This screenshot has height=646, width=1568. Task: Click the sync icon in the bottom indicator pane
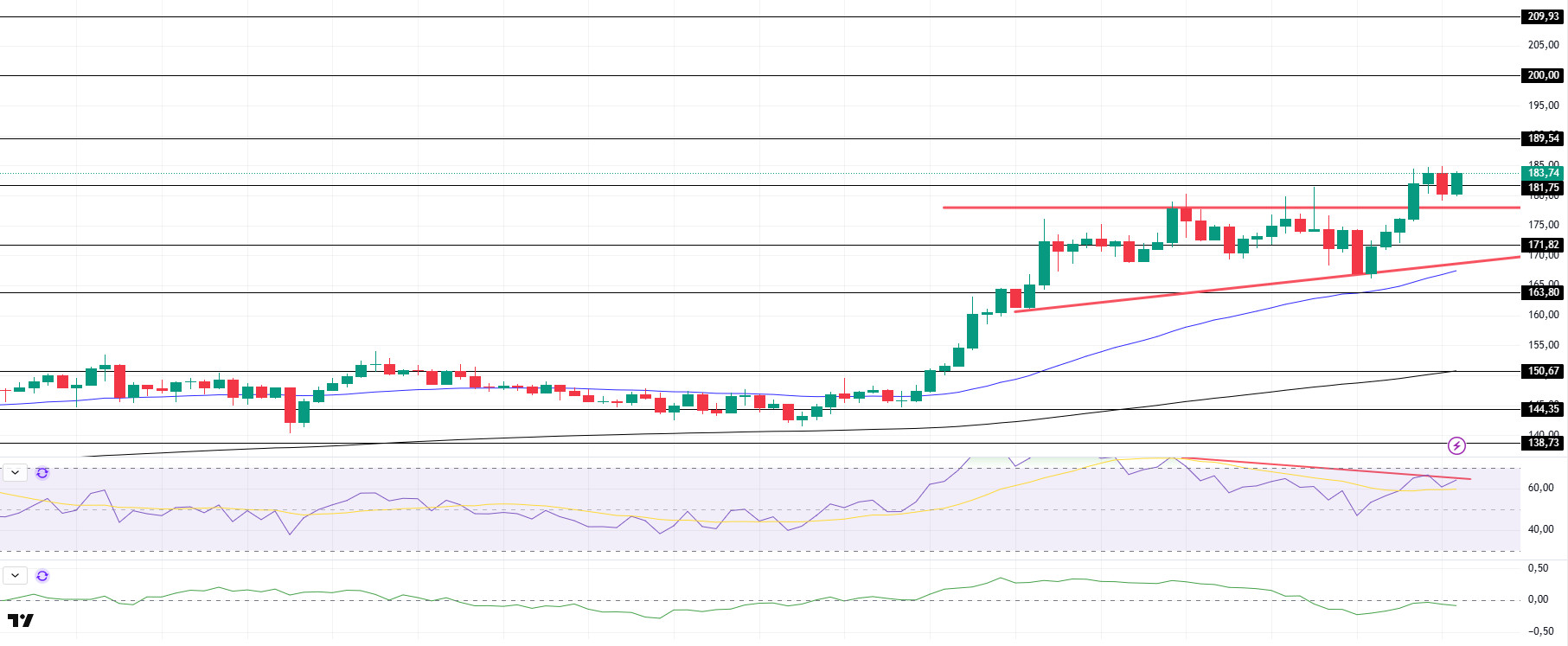42,576
